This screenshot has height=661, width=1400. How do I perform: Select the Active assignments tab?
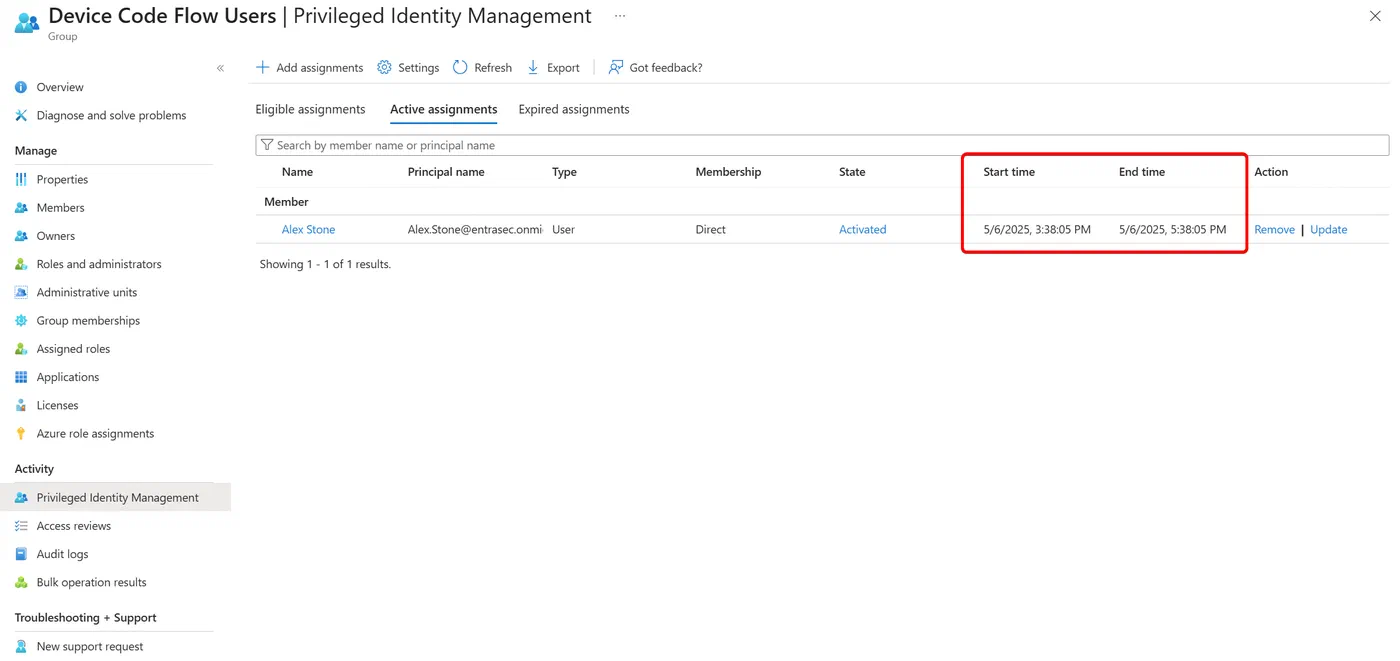(x=444, y=109)
